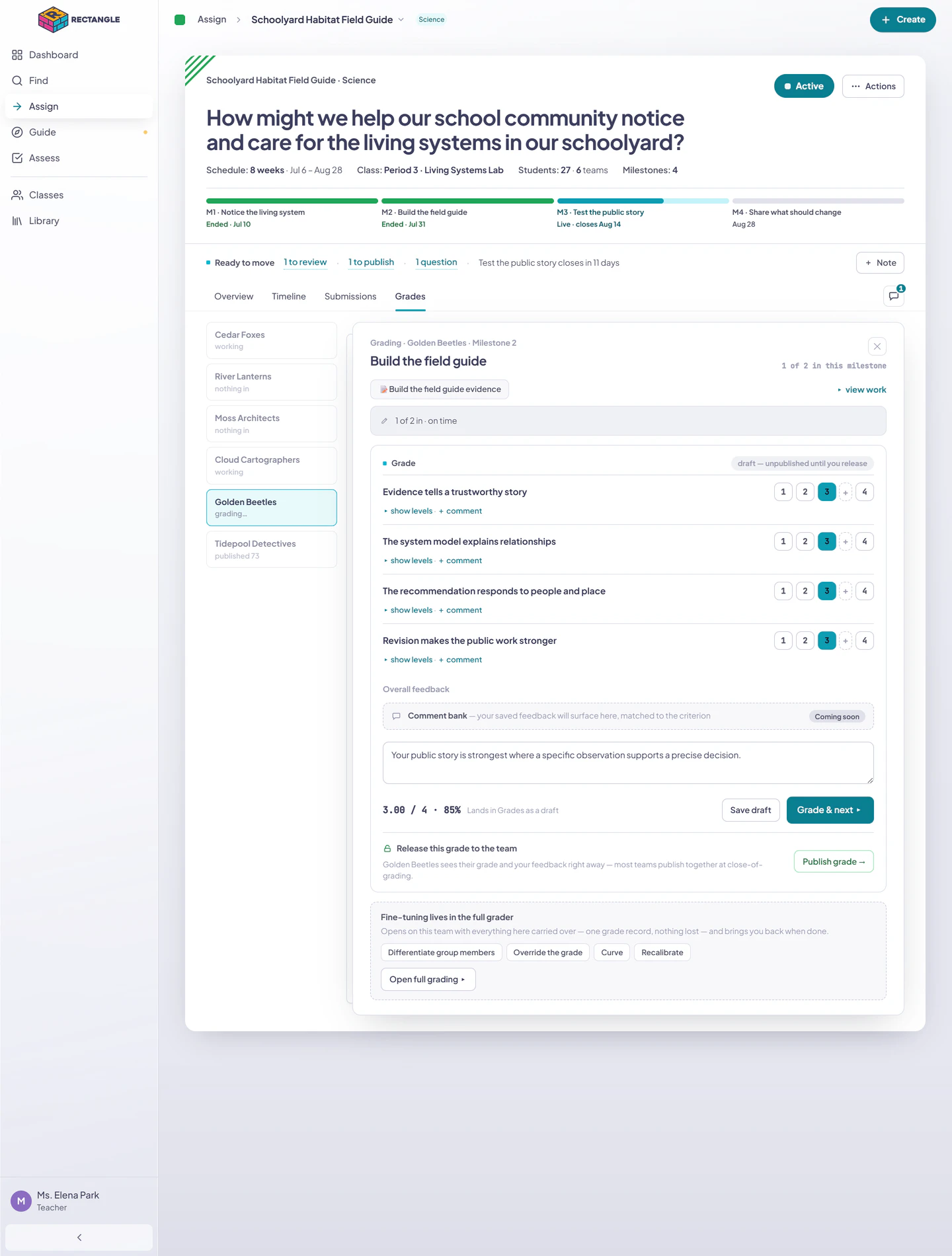Open Classes in the sidebar

[x=79, y=195]
